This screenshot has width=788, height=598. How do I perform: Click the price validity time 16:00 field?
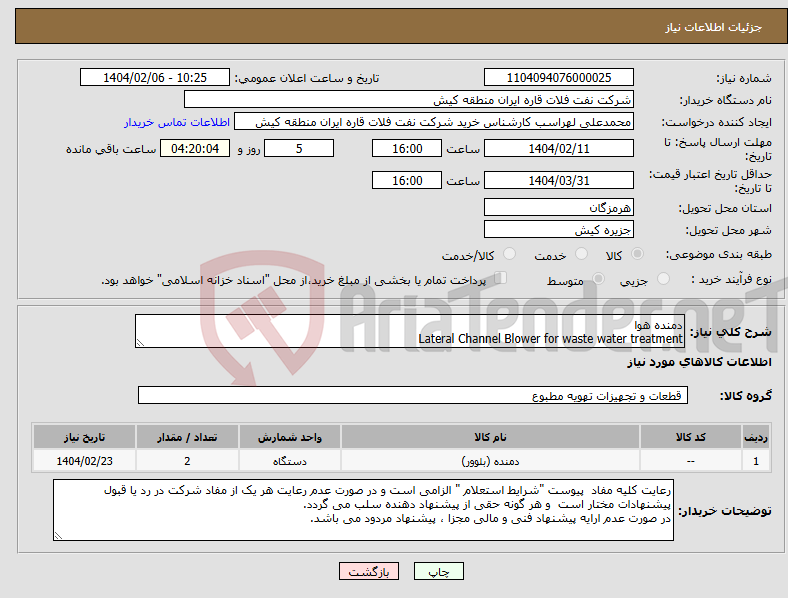click(407, 180)
